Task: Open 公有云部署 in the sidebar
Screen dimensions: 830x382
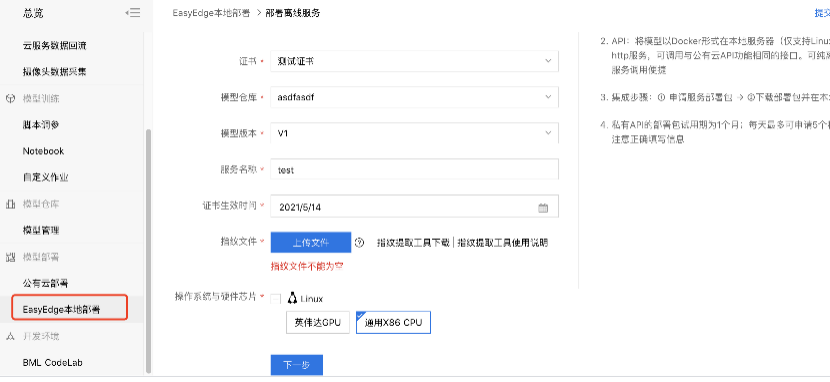Action: click(46, 283)
